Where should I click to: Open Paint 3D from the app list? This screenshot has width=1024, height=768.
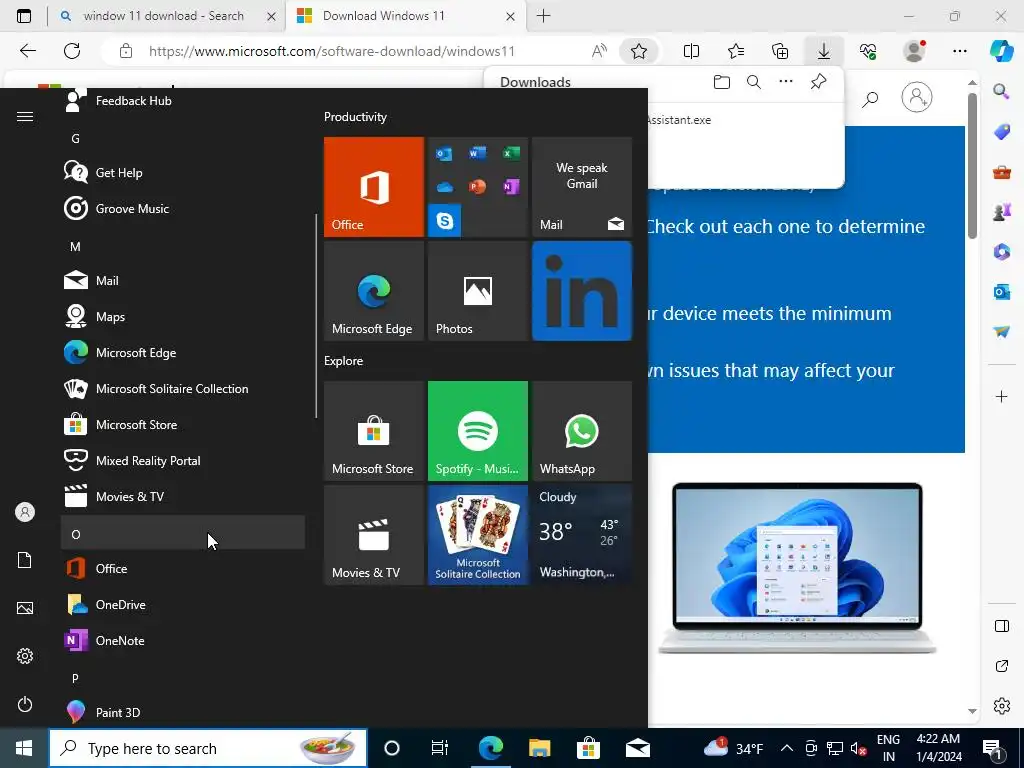183,712
